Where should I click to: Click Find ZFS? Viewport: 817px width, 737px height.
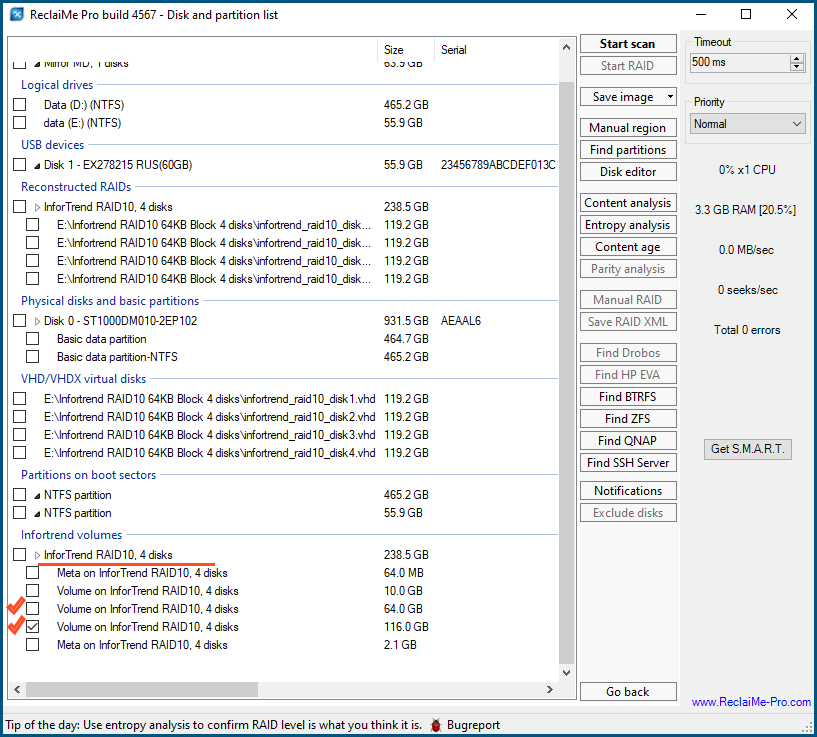pos(628,419)
